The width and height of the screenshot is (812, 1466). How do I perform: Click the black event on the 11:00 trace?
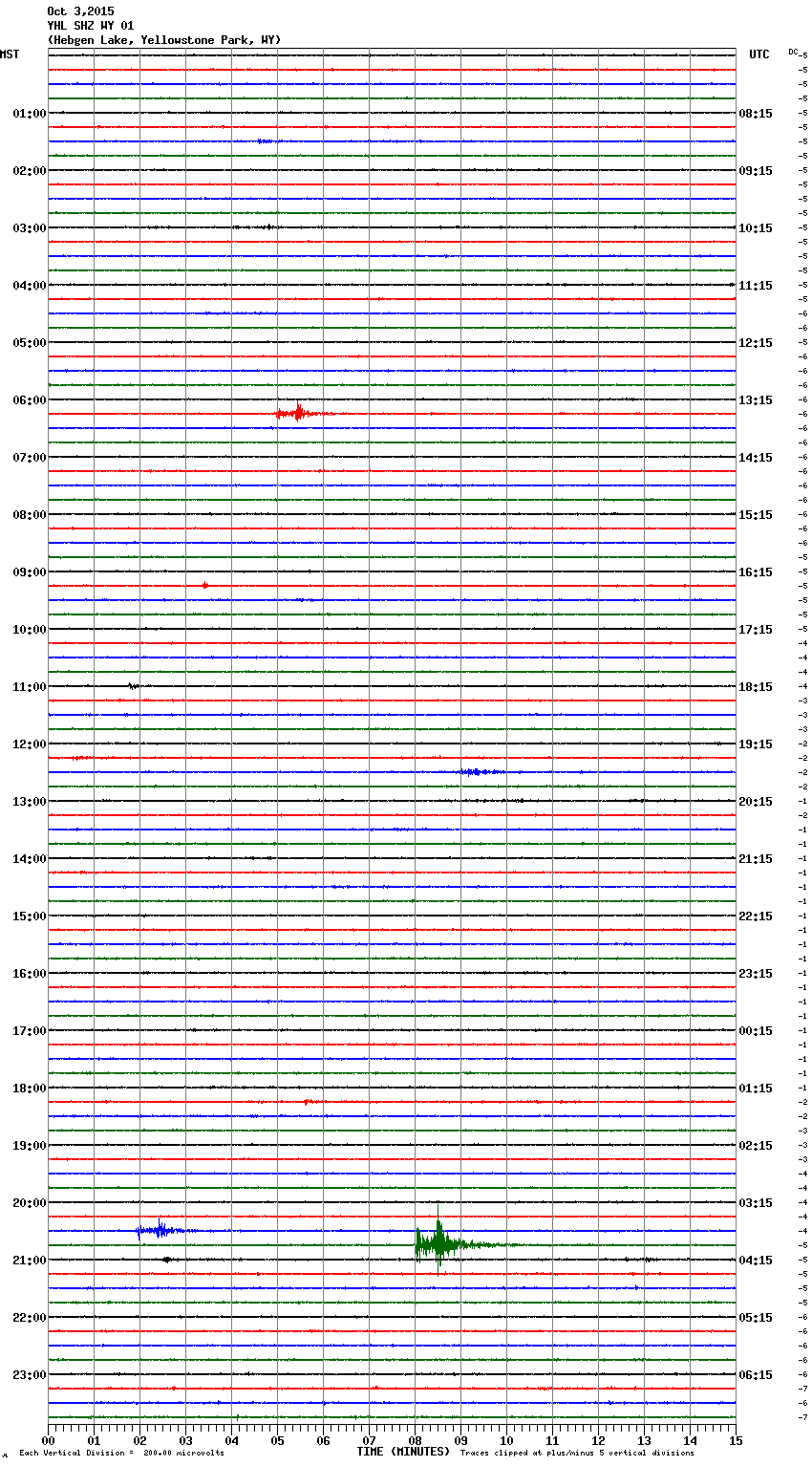tap(134, 686)
